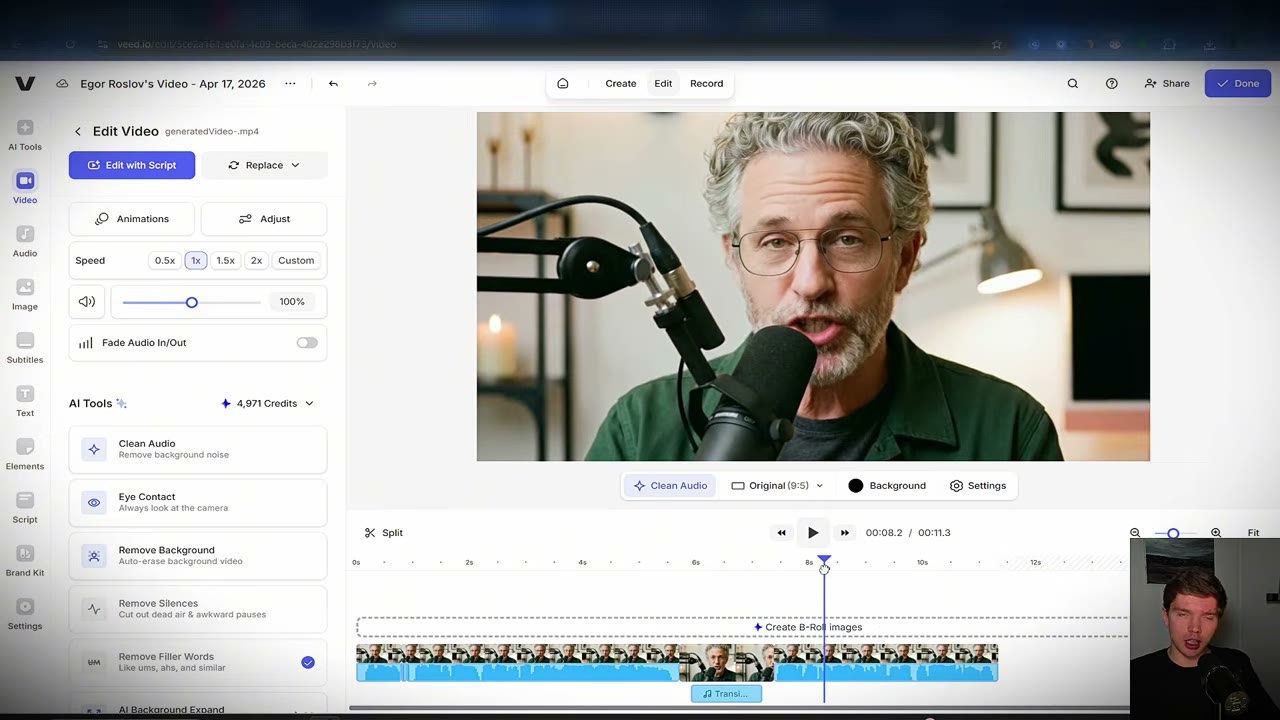Select Remove Silences AI tool
The image size is (1280, 720).
198,609
